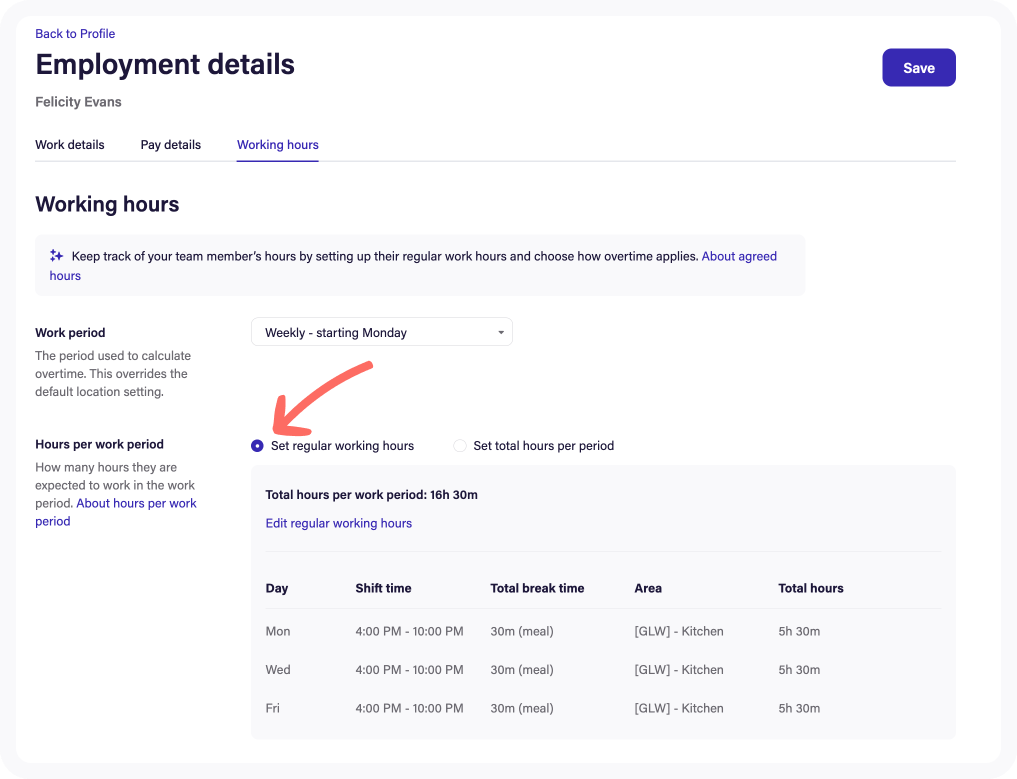
Task: Select the Working hours tab
Action: (x=277, y=144)
